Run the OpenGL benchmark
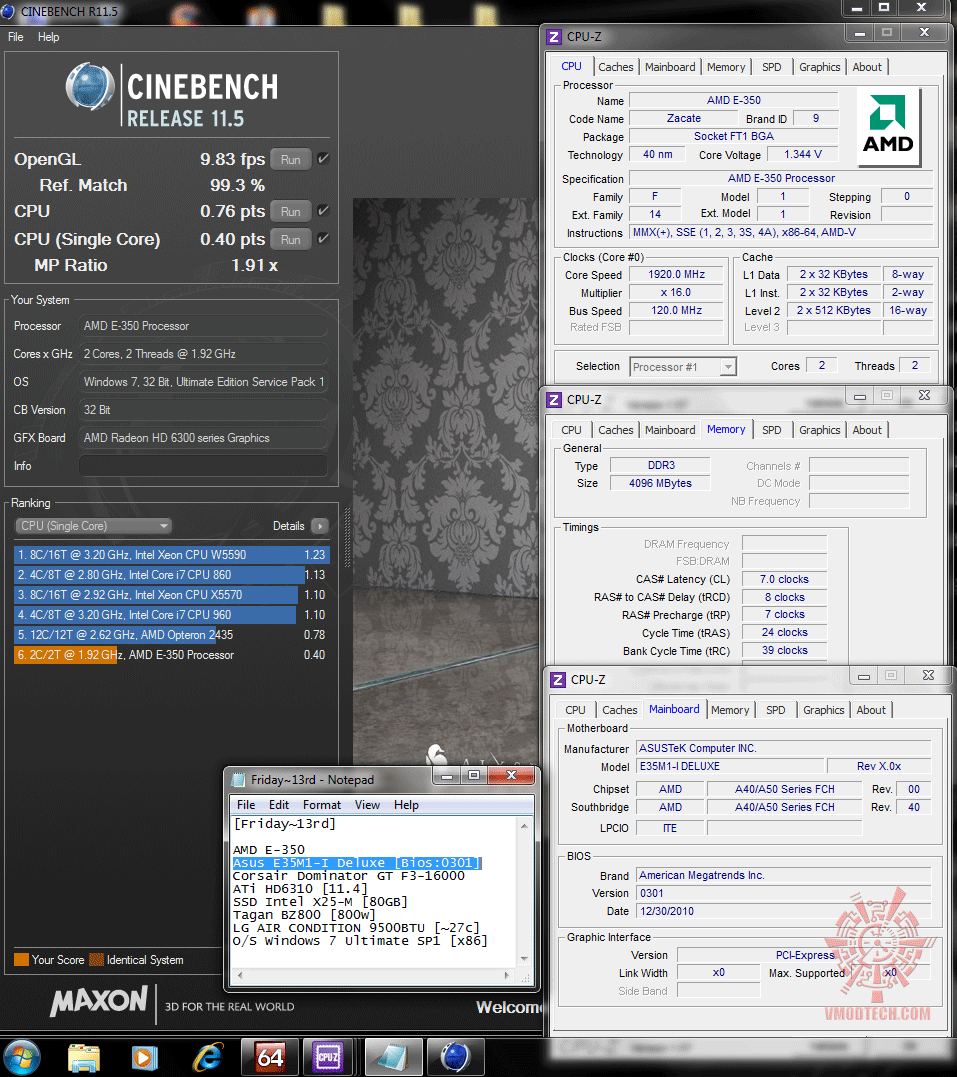The image size is (957, 1077). pos(291,159)
